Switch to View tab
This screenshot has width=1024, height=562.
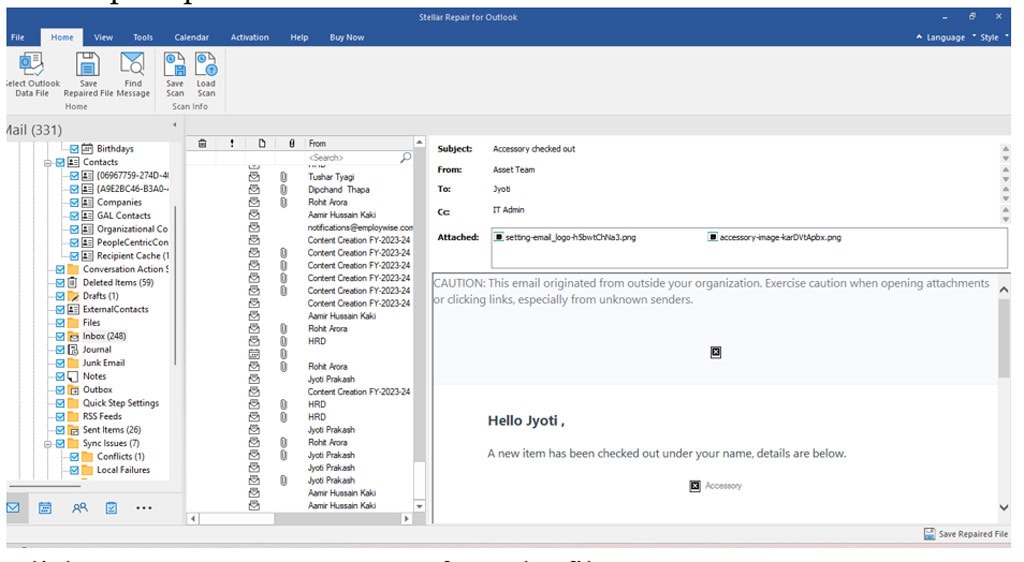coord(103,37)
